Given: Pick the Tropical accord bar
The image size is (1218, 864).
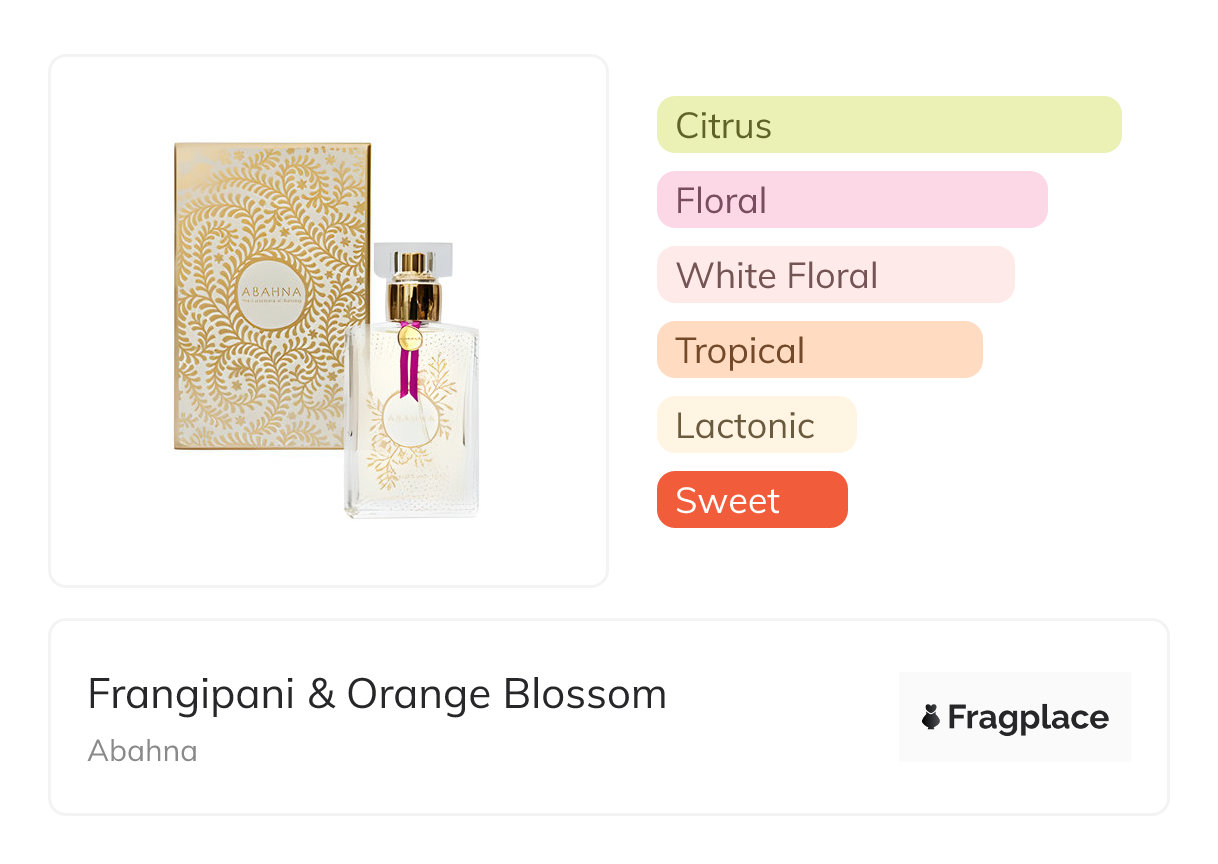Looking at the screenshot, I should 819,350.
